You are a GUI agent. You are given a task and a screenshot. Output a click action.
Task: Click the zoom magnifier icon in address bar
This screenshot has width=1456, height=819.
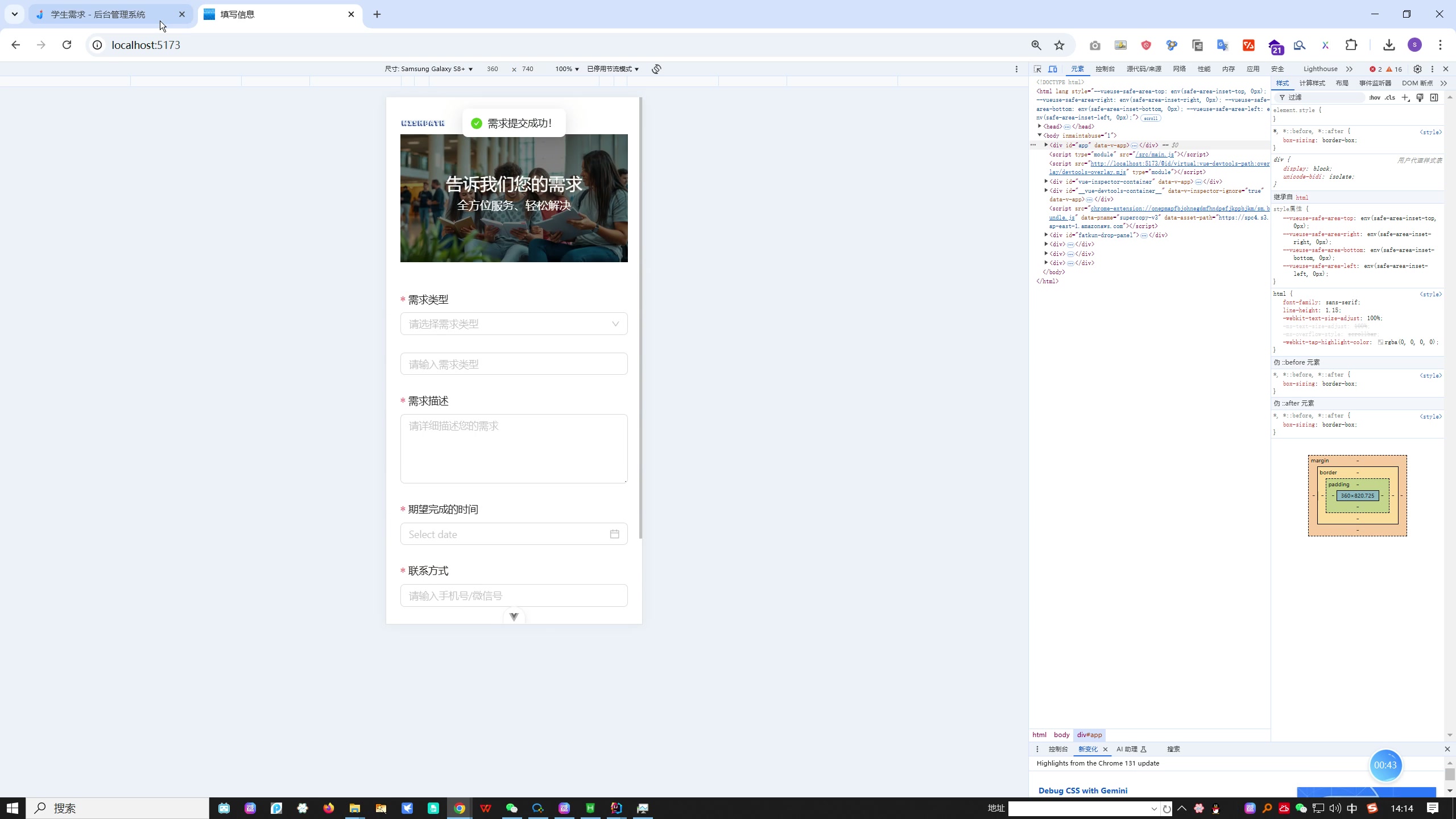click(x=1036, y=45)
